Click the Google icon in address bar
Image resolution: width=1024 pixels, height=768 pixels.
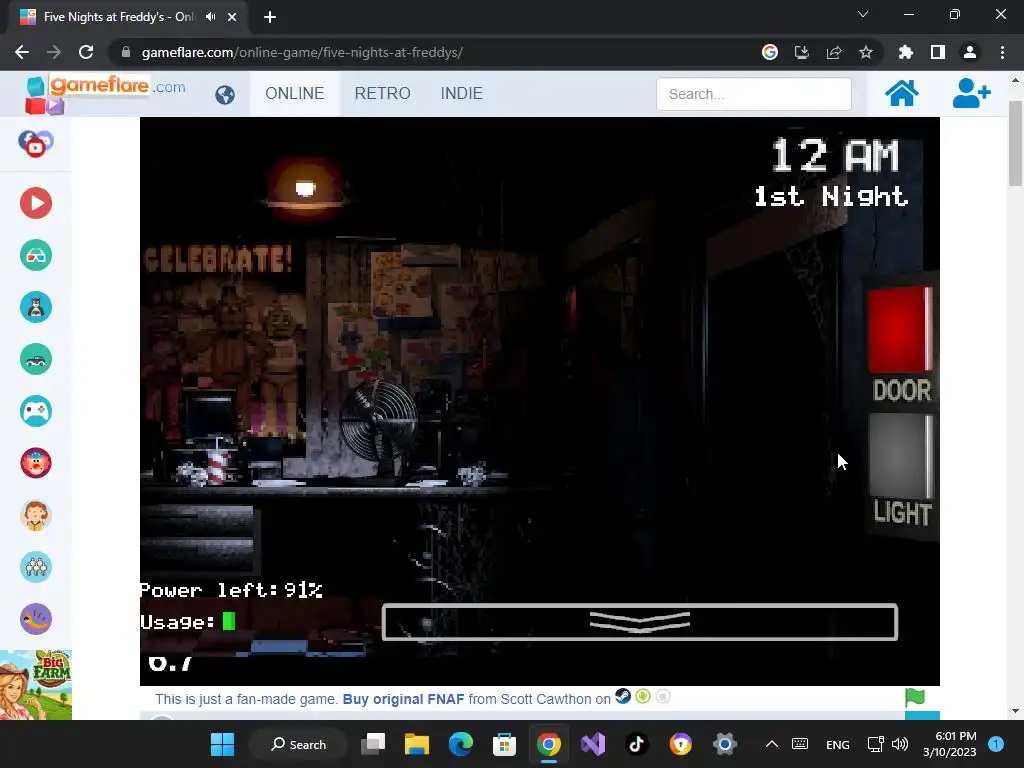tap(770, 52)
